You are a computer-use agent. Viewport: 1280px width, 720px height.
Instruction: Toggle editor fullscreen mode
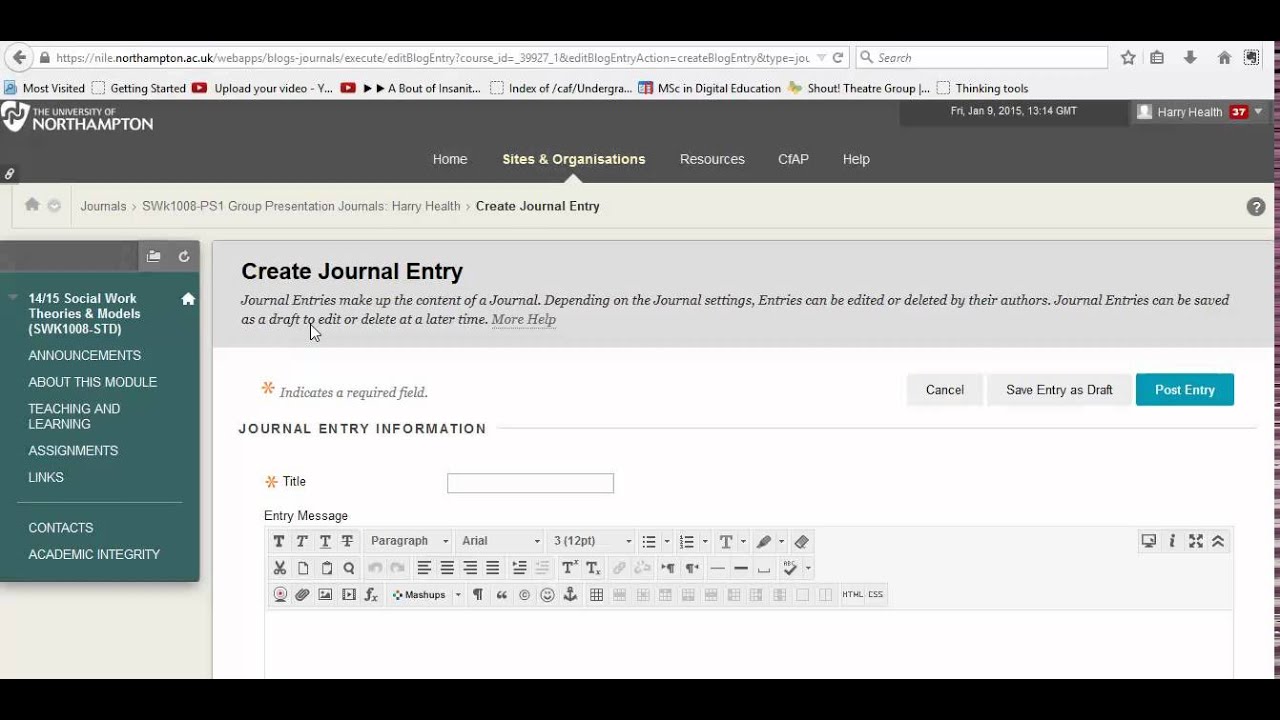coord(1195,541)
